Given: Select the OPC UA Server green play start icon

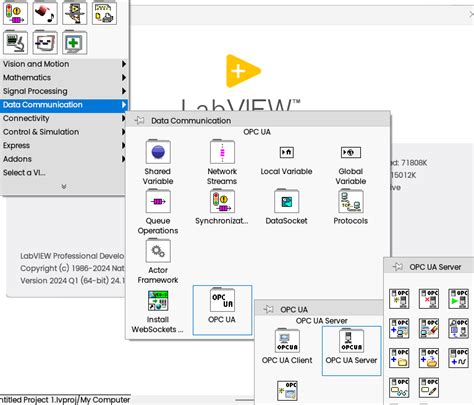Looking at the screenshot, I should click(x=458, y=299).
